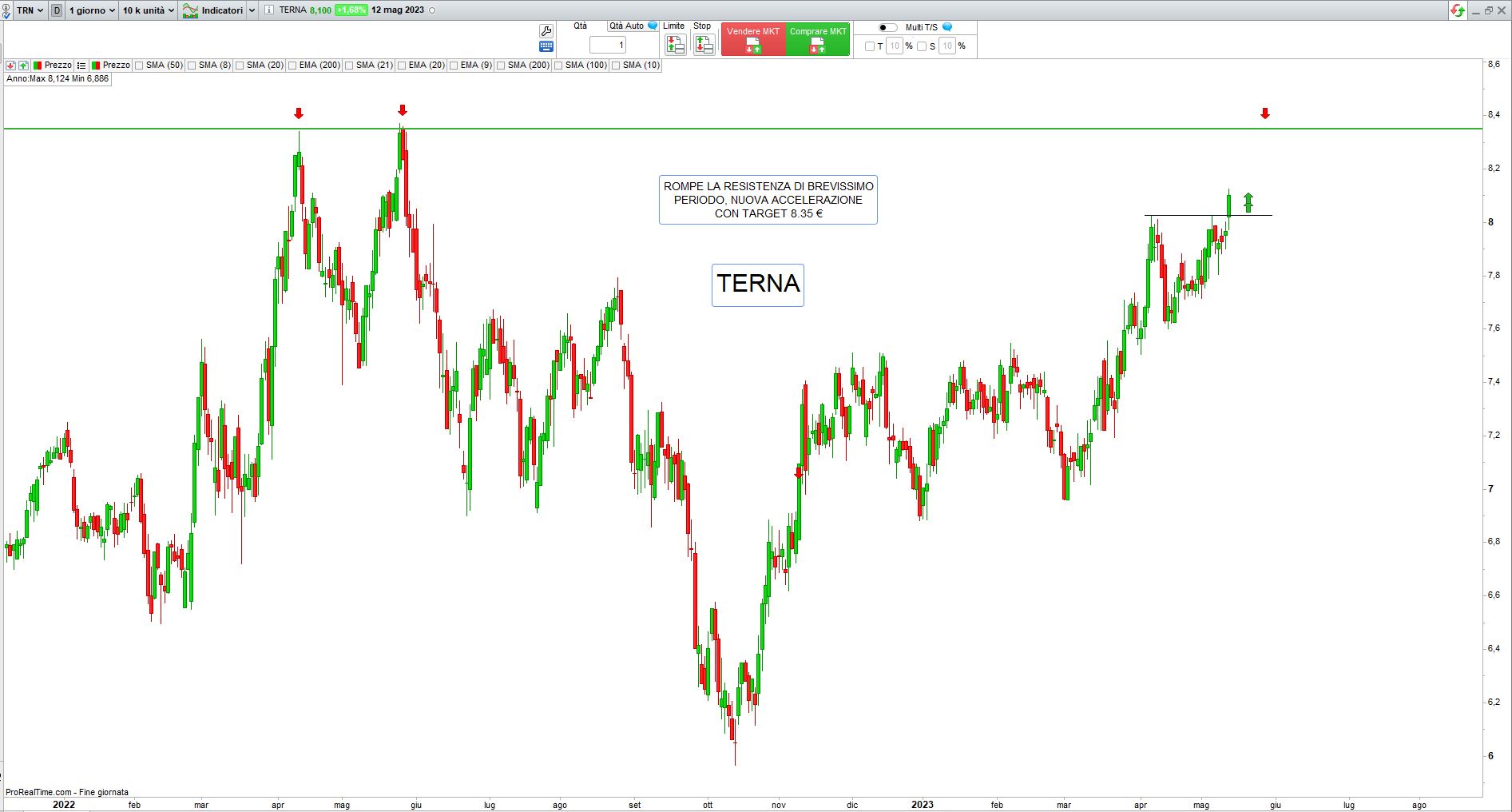
Task: Restore the chart window size
Action: point(1488,10)
